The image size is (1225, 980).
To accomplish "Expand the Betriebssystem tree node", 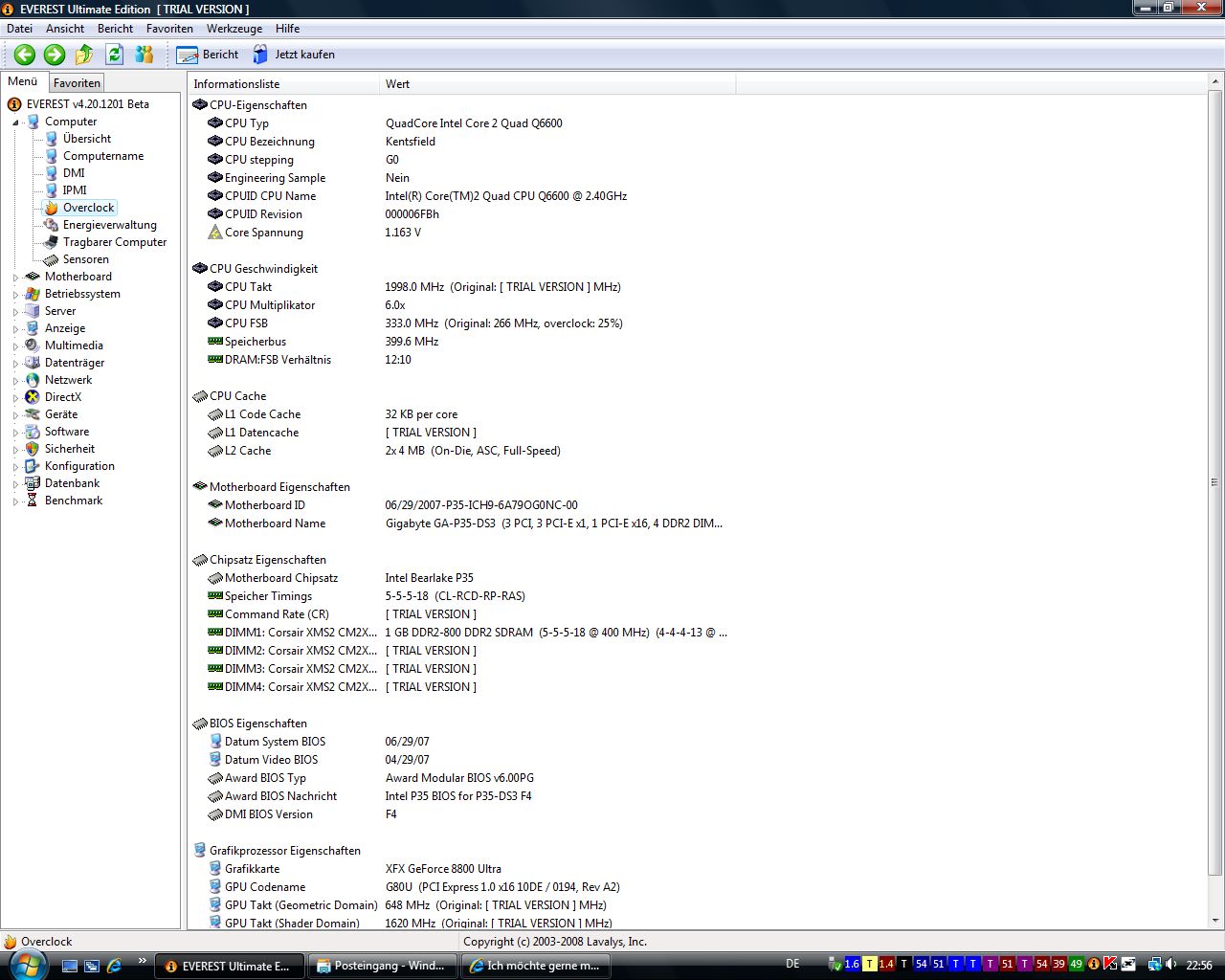I will click(x=15, y=295).
